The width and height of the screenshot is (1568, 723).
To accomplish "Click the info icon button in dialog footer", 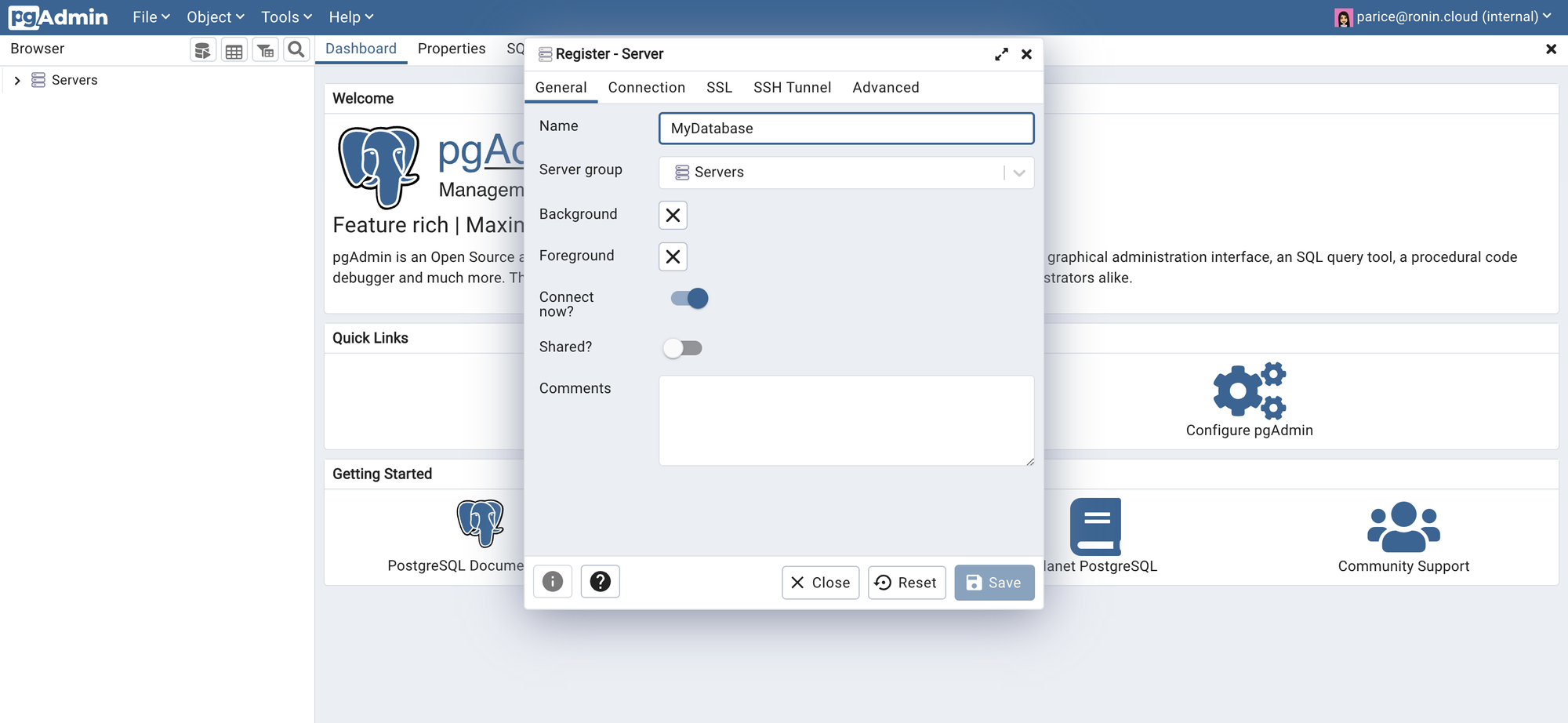I will coord(553,582).
